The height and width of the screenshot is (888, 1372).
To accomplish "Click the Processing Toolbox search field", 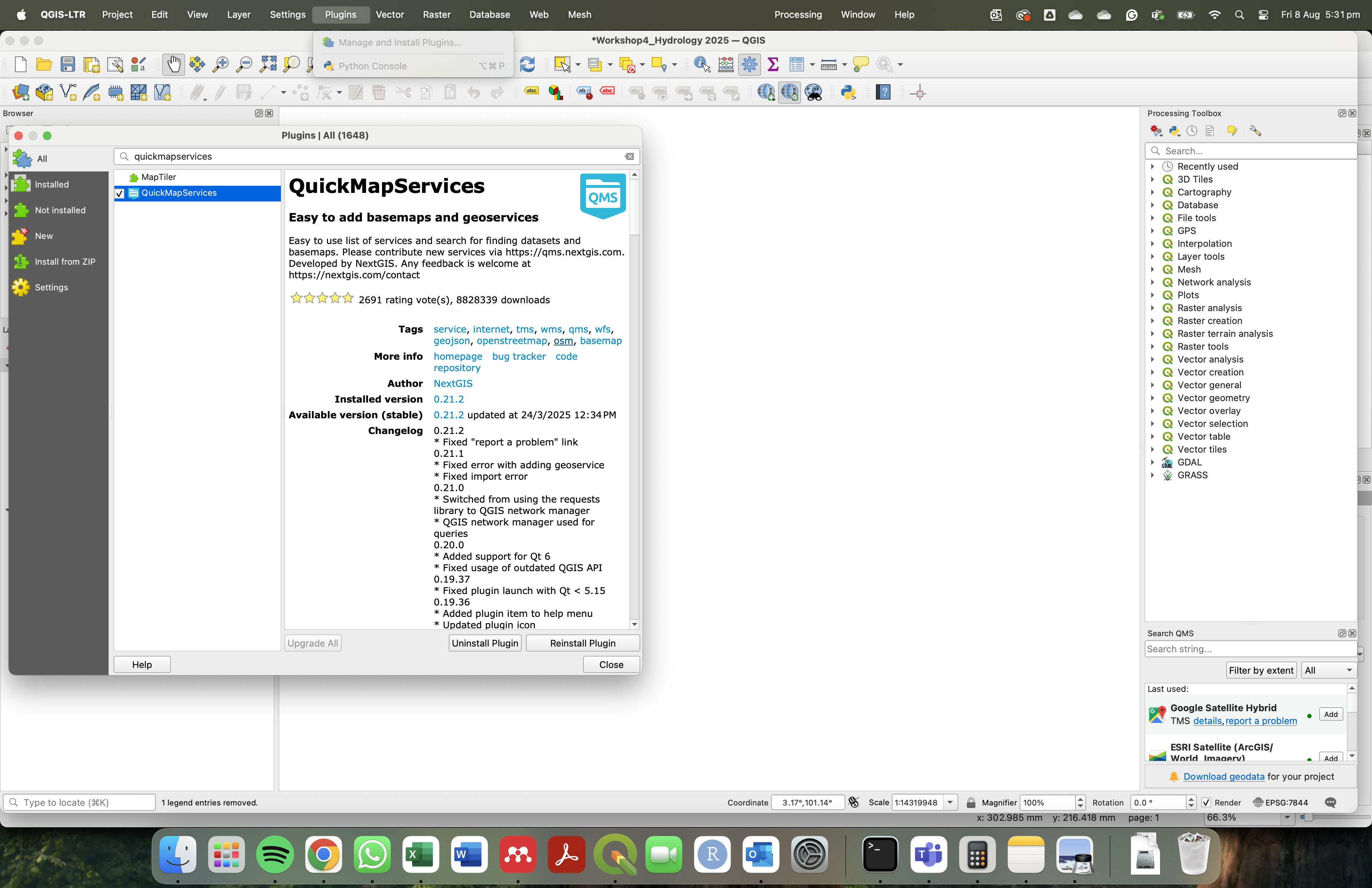I will click(1251, 151).
